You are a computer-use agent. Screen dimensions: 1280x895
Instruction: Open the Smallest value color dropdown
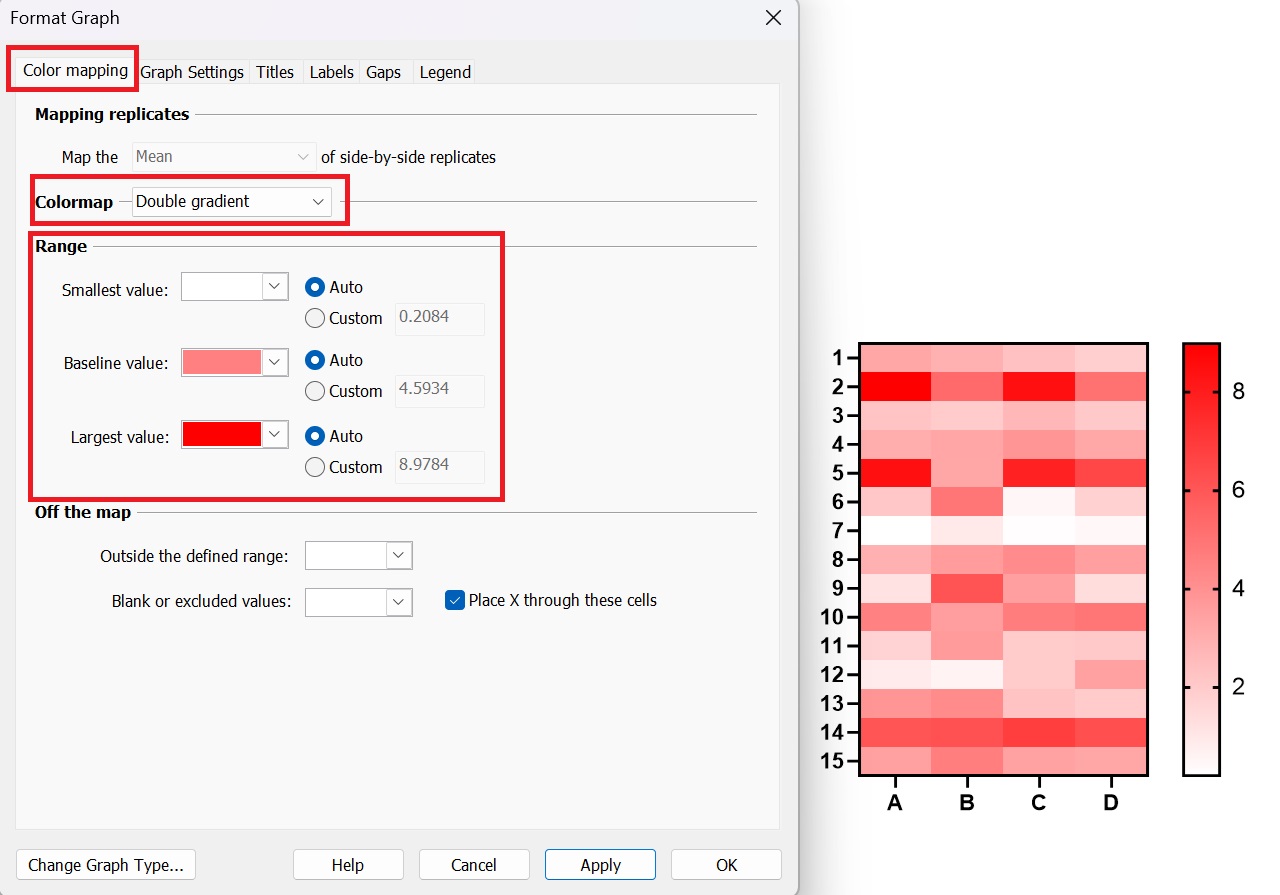tap(275, 287)
